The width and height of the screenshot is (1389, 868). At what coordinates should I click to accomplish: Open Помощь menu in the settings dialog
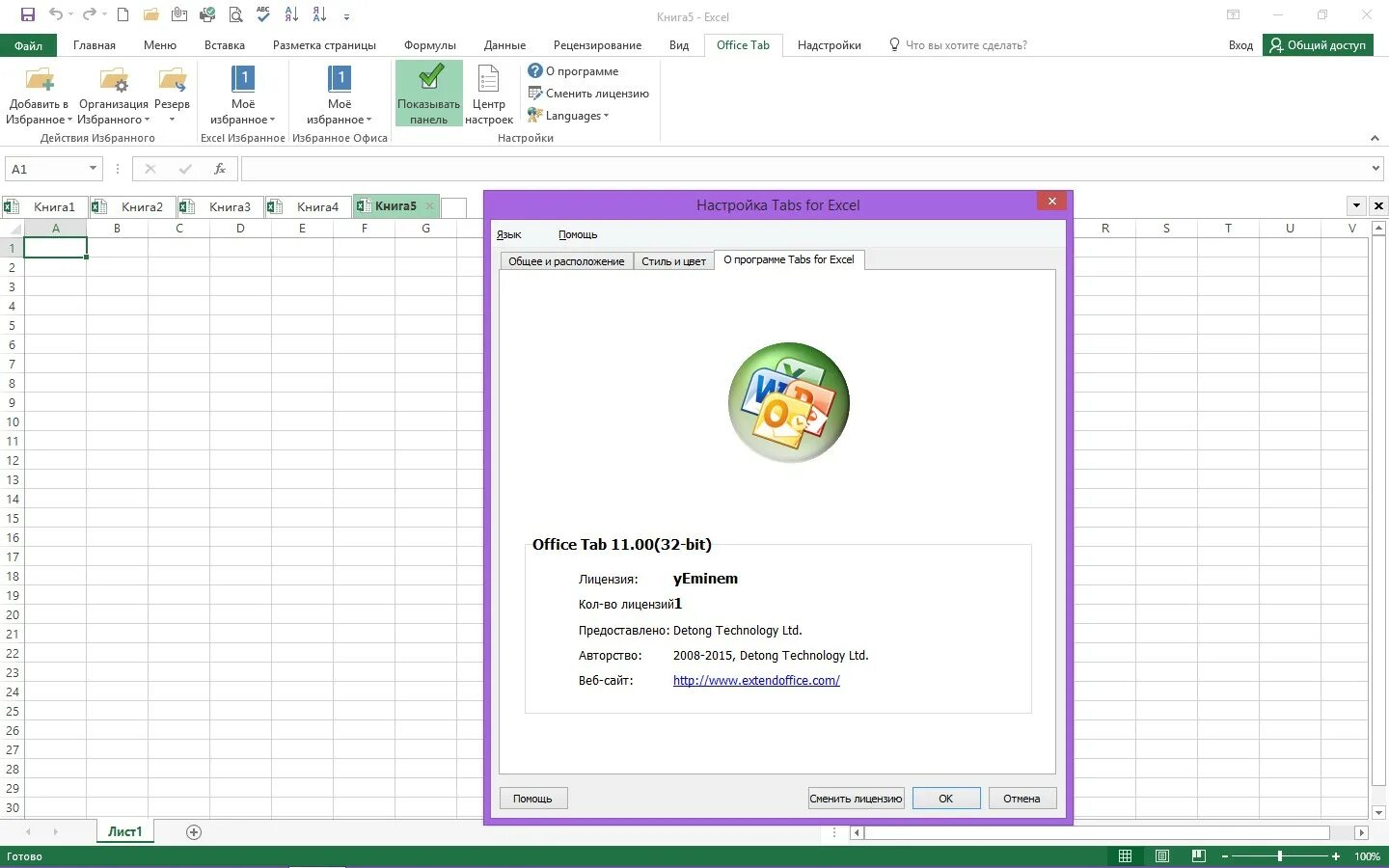click(x=578, y=234)
